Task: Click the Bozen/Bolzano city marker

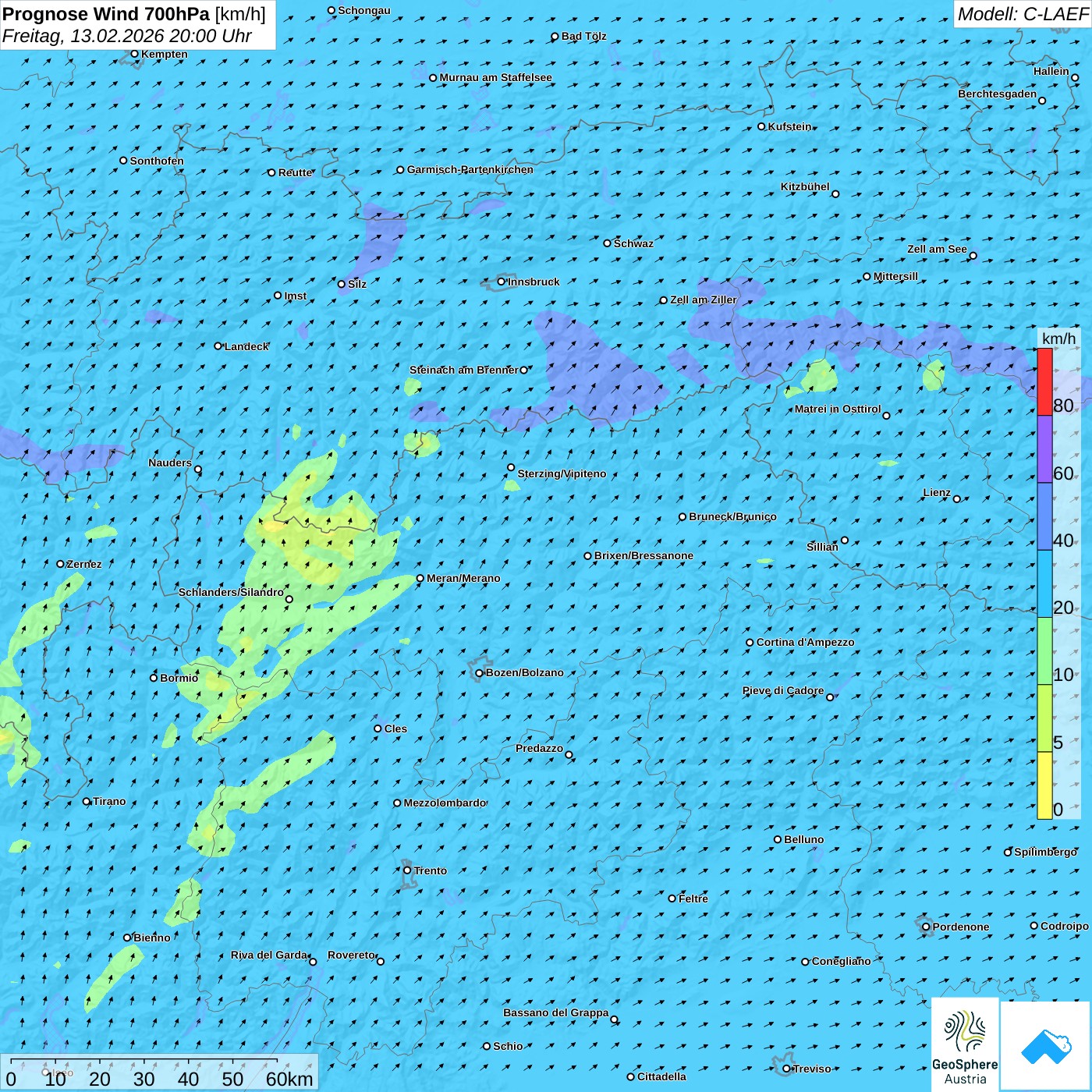Action: 480,673
